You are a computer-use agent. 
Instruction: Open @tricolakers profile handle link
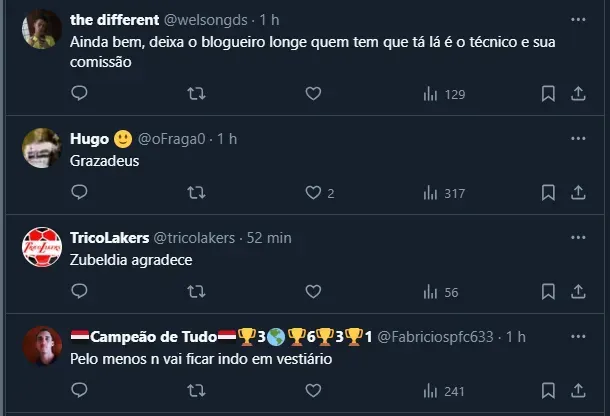194,238
